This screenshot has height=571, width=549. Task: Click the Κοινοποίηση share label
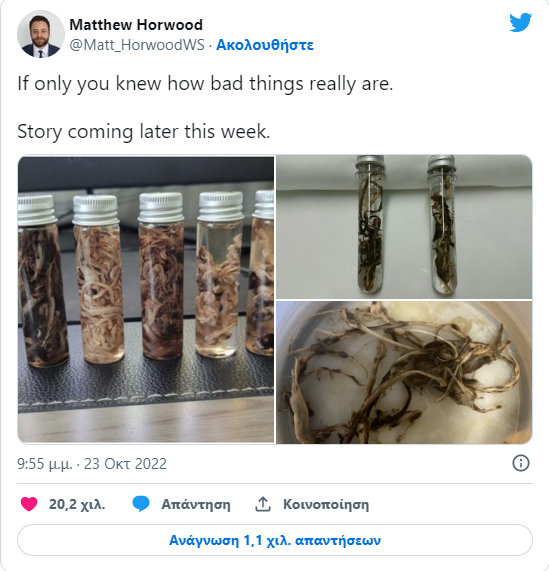click(326, 504)
